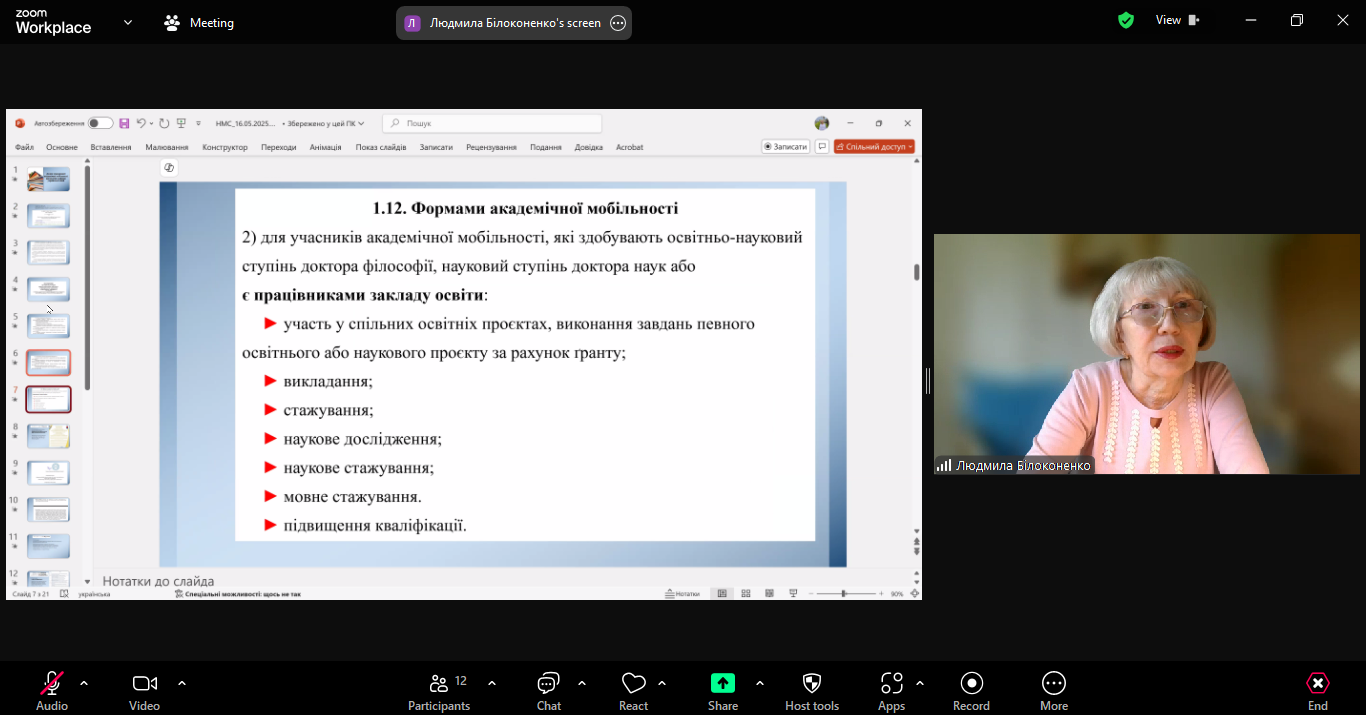End the meeting
Screen dimensions: 1366x715
pyautogui.click(x=1317, y=689)
